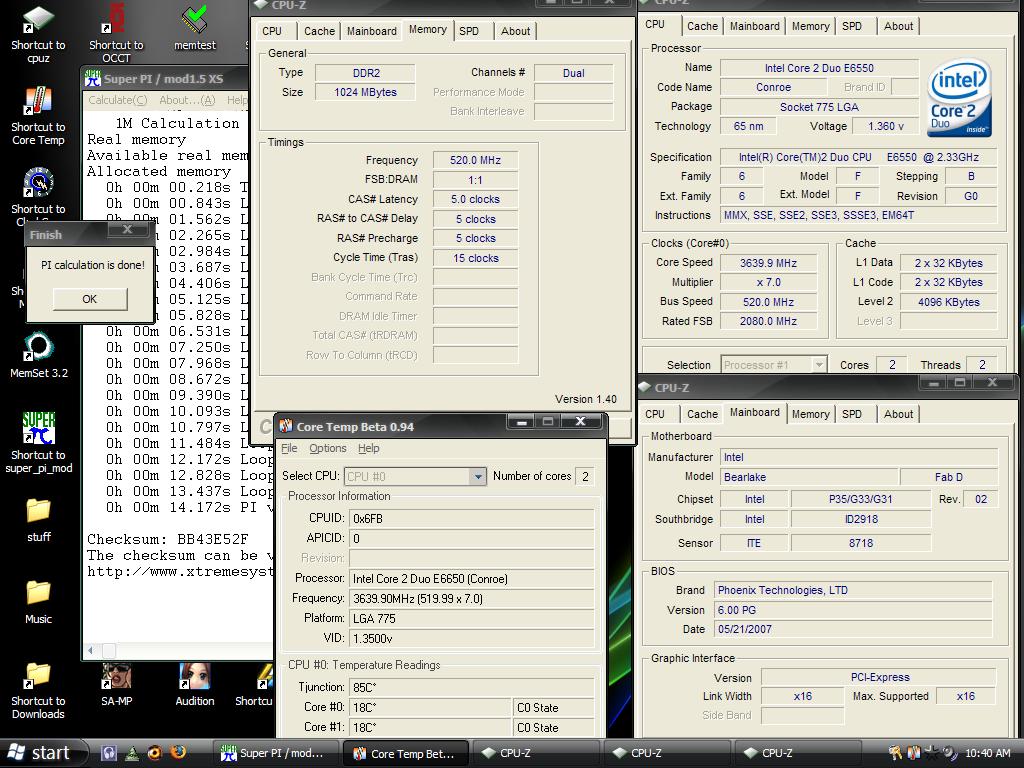Image resolution: width=1024 pixels, height=768 pixels.
Task: Open About tab in Mainboard CPU-Z window
Action: click(x=898, y=414)
